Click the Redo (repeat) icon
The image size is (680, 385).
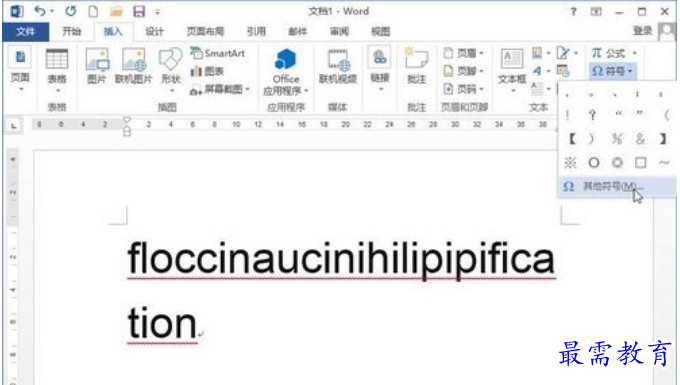[71, 11]
